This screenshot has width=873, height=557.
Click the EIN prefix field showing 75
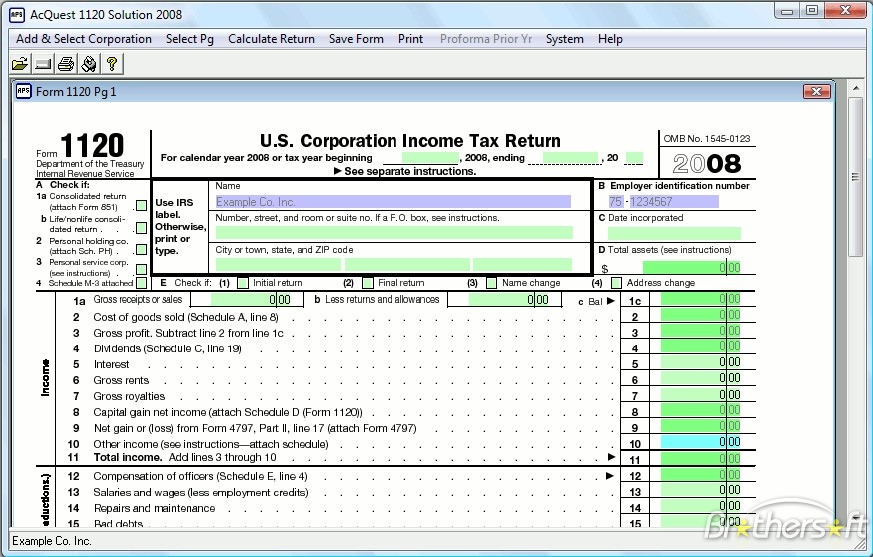click(616, 202)
